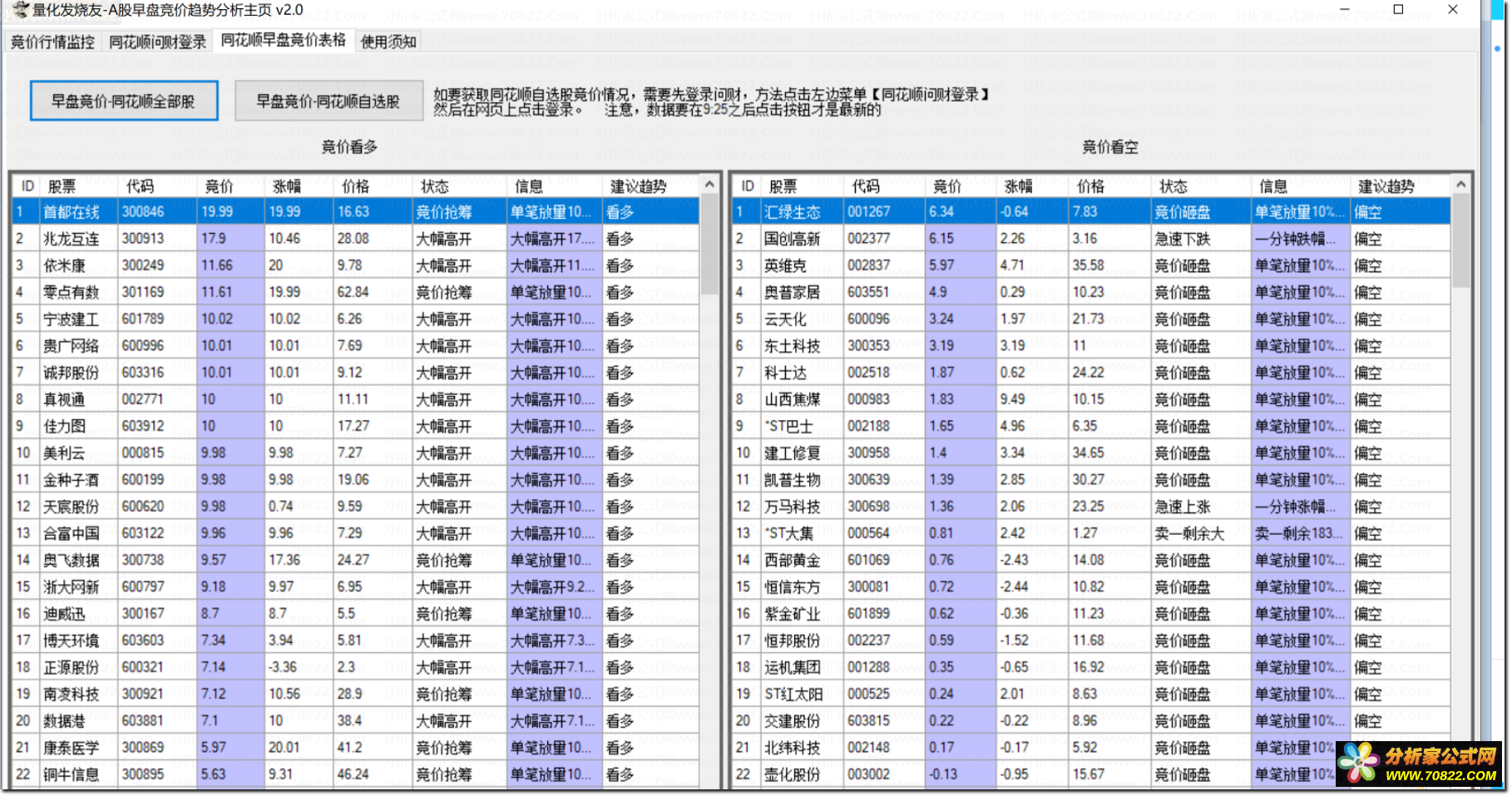Click stock name 奥普家居
Image resolution: width=1512 pixels, height=796 pixels.
click(792, 292)
